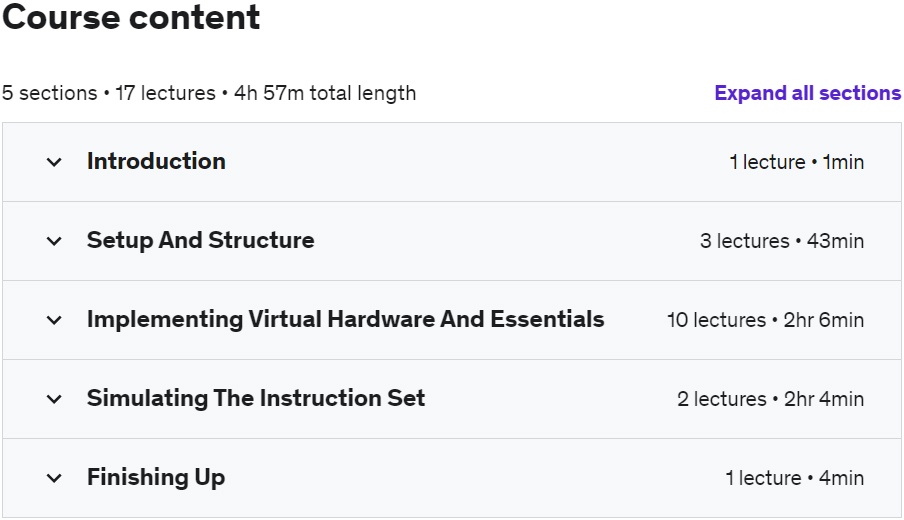Click the '10 lectures • 2hr 6min' label
904x520 pixels.
[x=766, y=320]
